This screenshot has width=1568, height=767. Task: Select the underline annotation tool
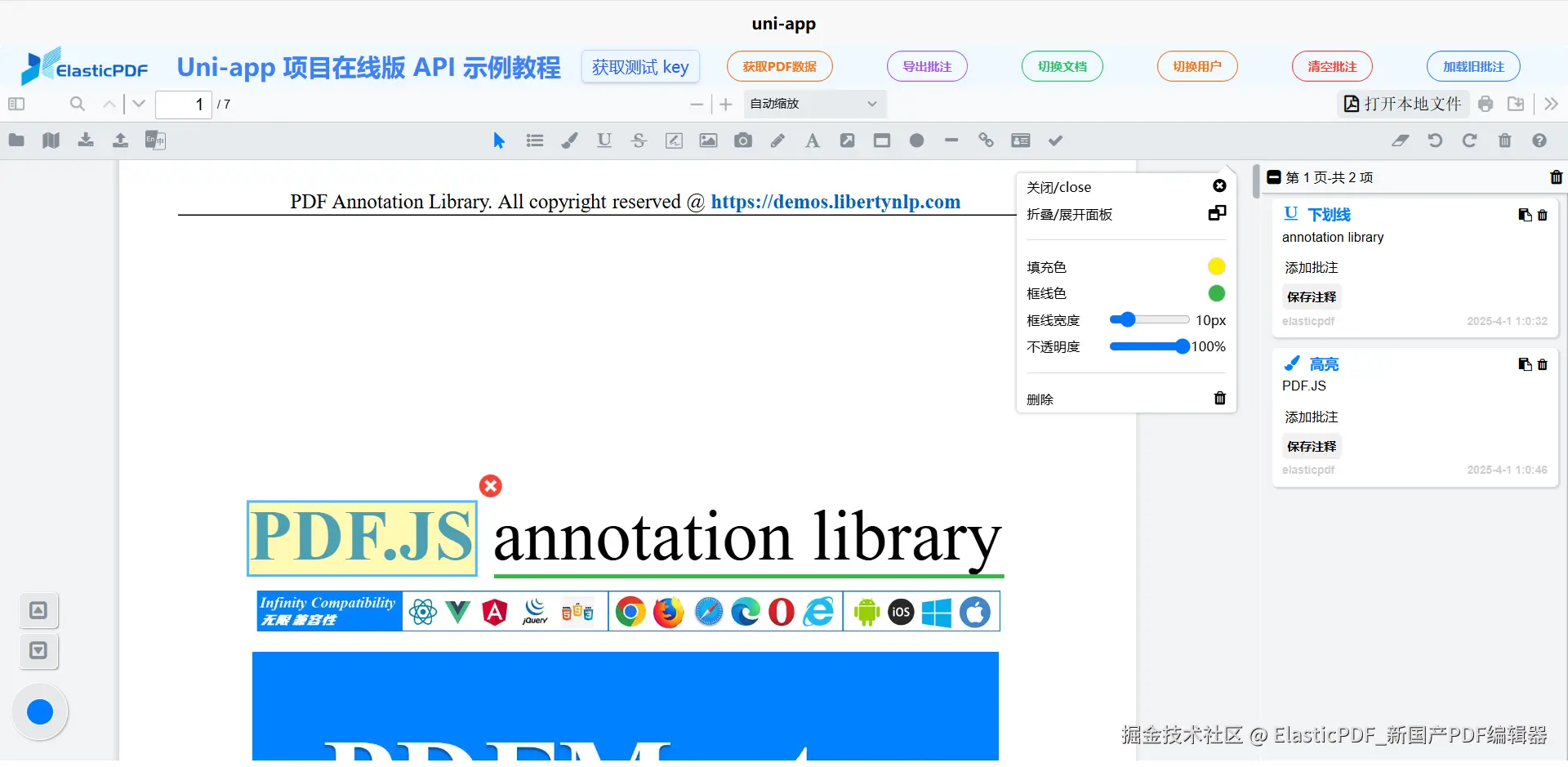(x=604, y=140)
